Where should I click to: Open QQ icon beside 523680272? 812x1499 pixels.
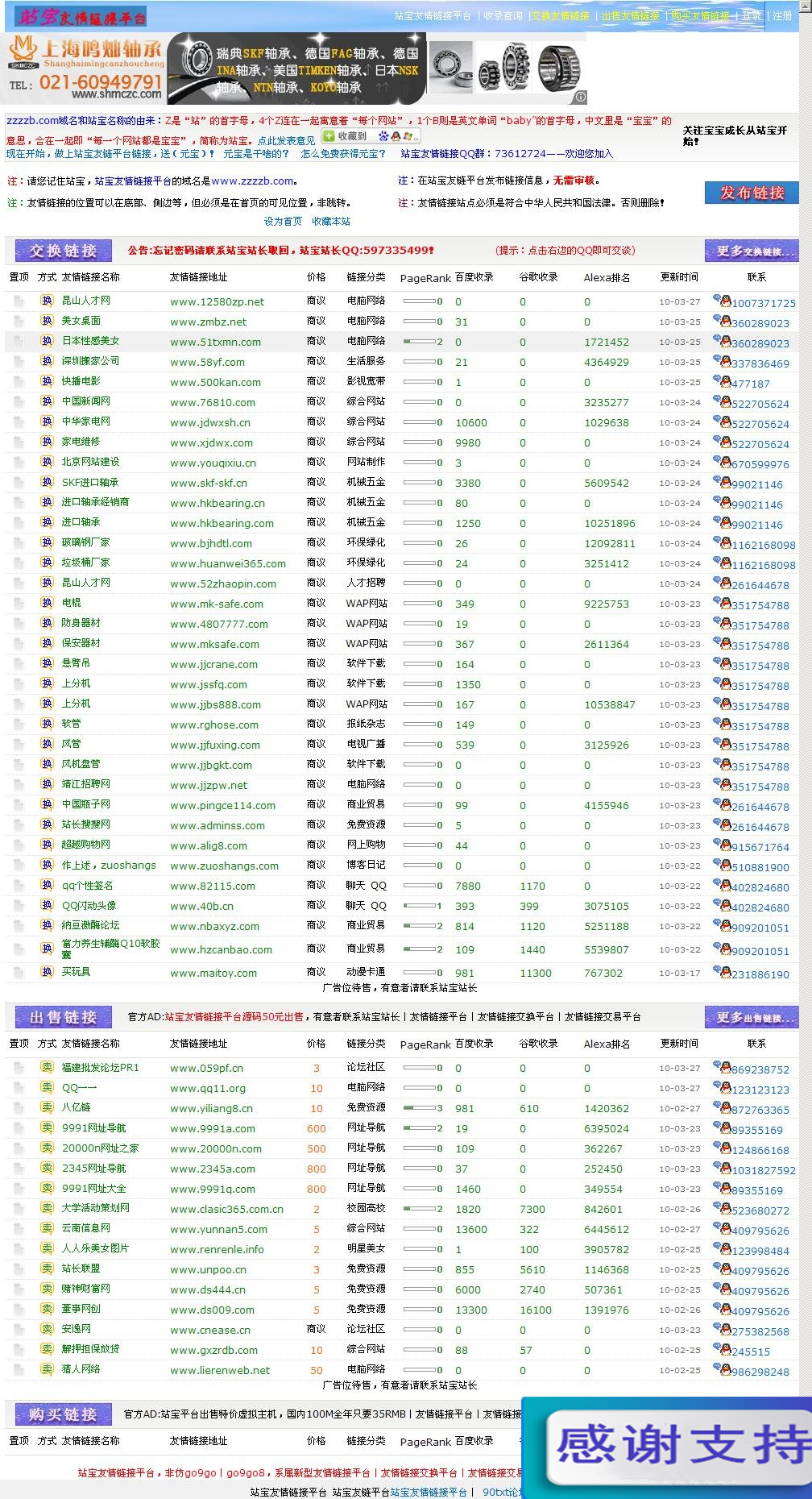tap(722, 1208)
